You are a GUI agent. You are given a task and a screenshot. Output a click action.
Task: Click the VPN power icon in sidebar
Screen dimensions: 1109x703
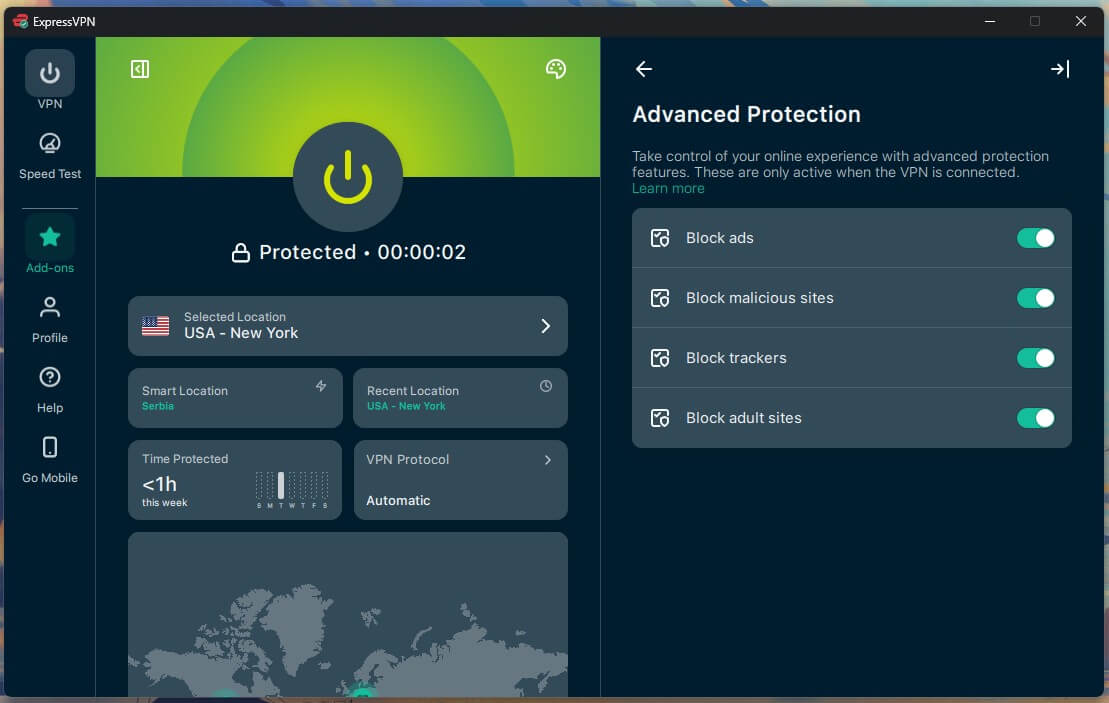[x=50, y=73]
